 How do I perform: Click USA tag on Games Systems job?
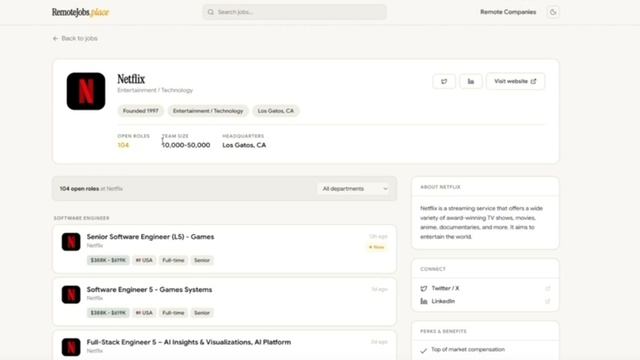pos(144,313)
